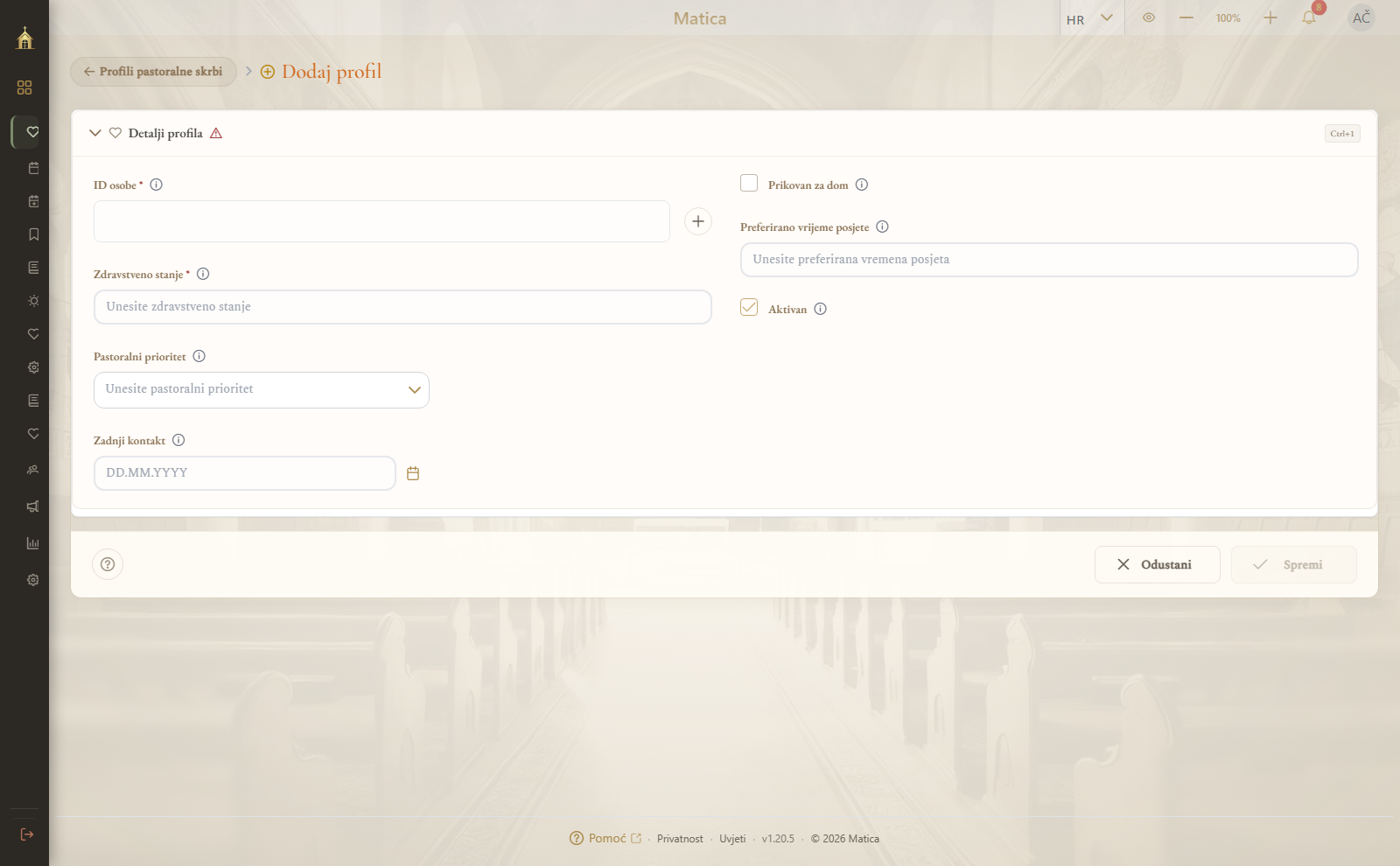
Task: Open the Pastoralni prioritet dropdown
Action: 262,390
